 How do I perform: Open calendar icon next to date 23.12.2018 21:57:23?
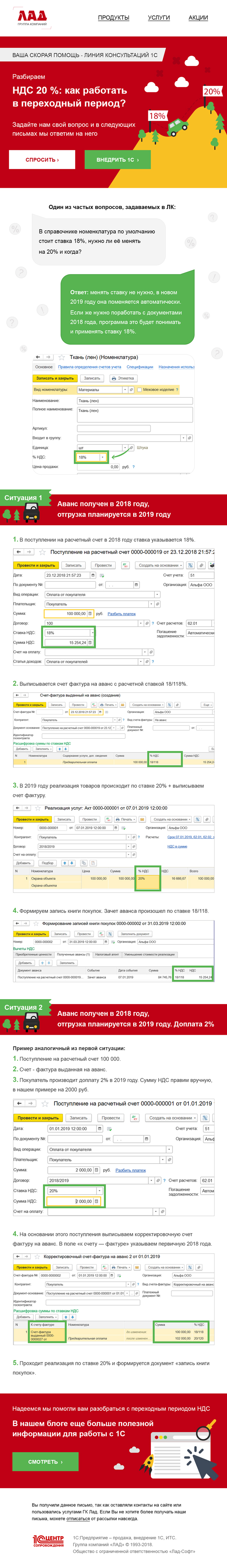point(93,575)
